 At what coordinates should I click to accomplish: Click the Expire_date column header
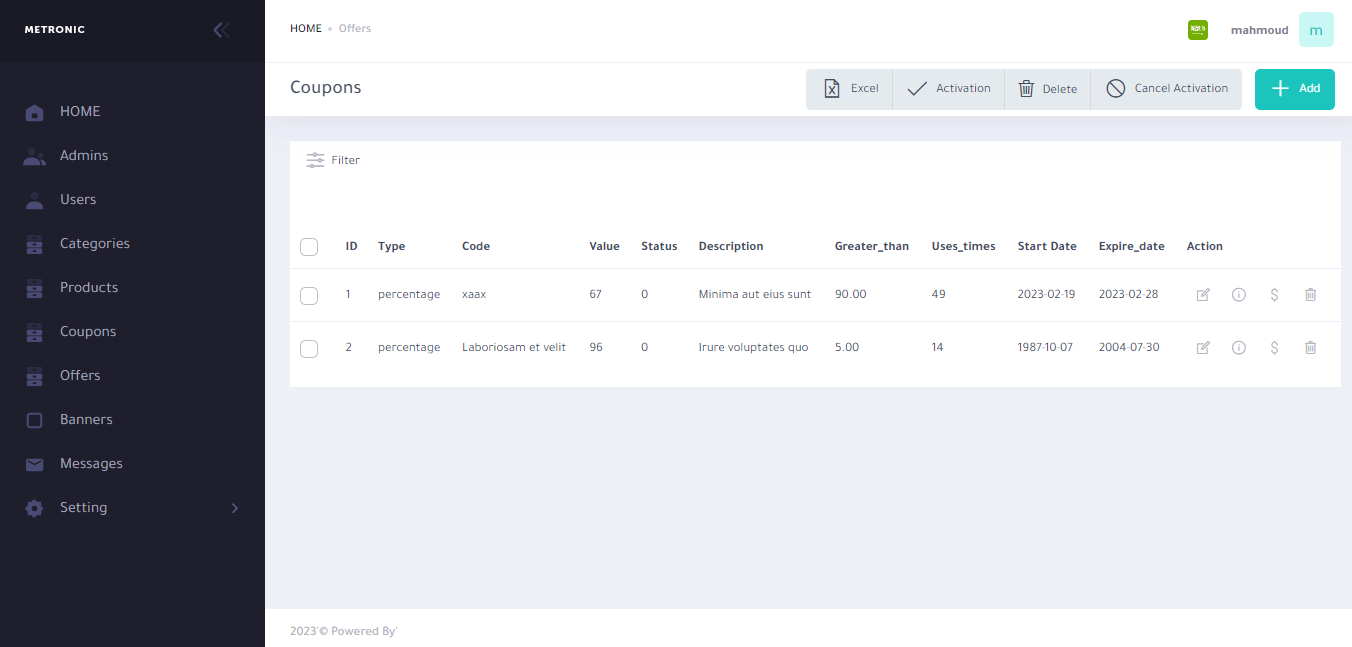[1131, 246]
